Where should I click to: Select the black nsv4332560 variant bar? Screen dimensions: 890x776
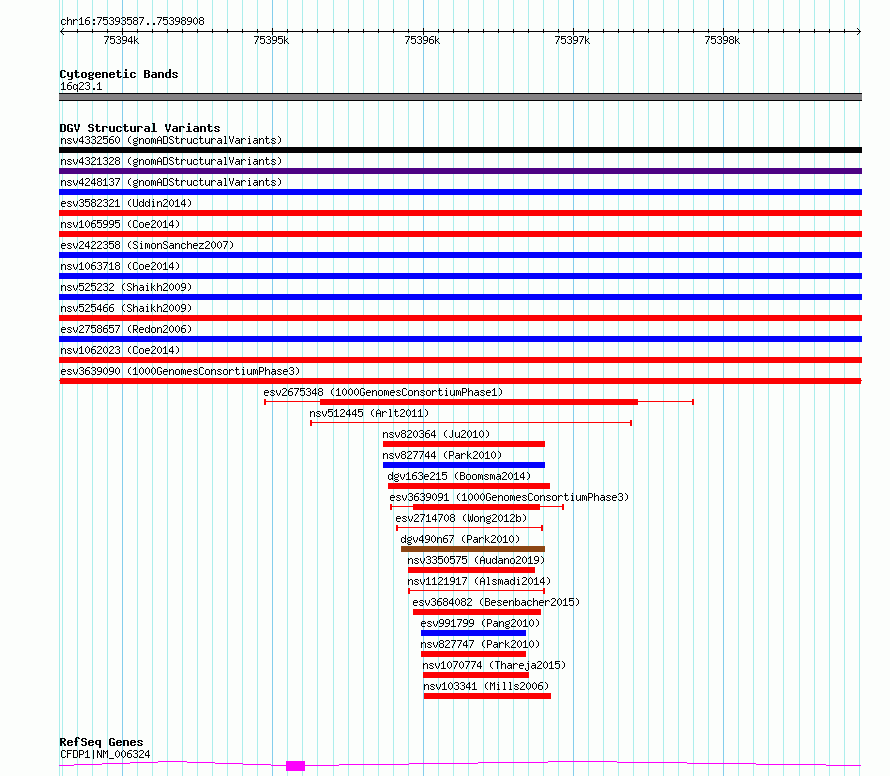(460, 150)
